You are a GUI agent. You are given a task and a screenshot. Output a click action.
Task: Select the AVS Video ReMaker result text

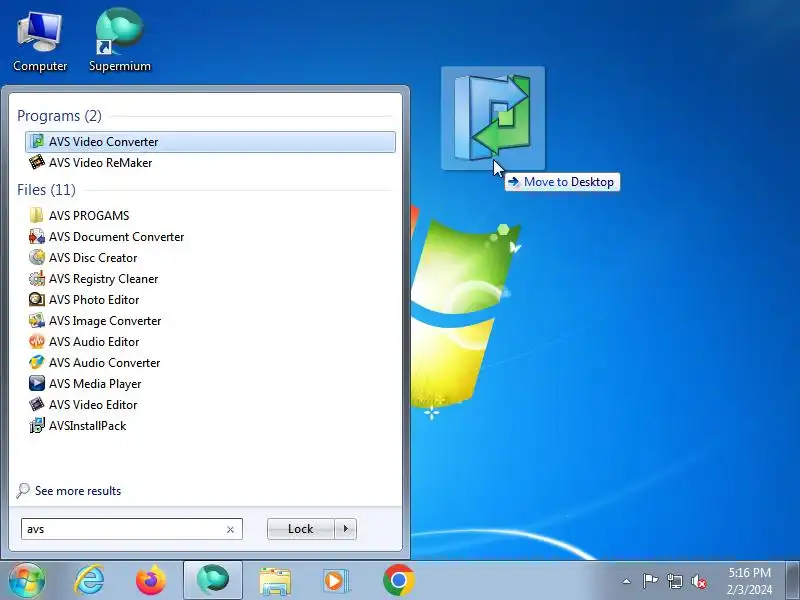click(x=101, y=163)
